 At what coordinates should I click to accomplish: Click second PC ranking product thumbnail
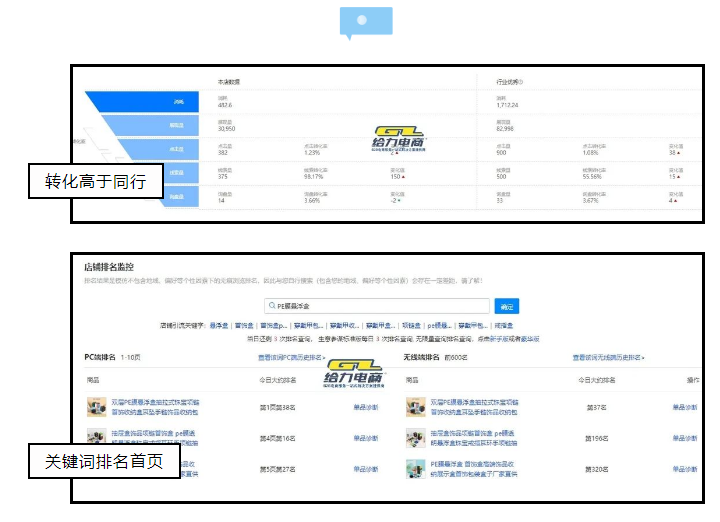[97, 438]
